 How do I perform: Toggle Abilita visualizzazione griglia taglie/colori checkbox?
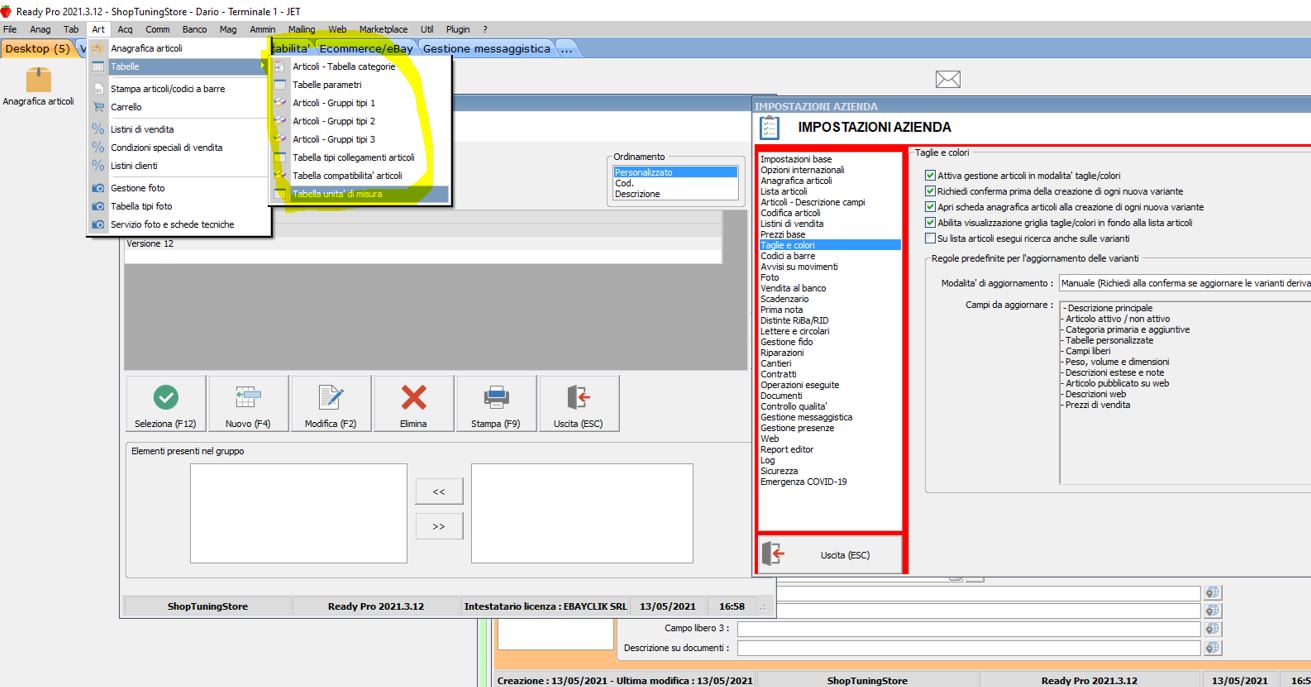[930, 223]
